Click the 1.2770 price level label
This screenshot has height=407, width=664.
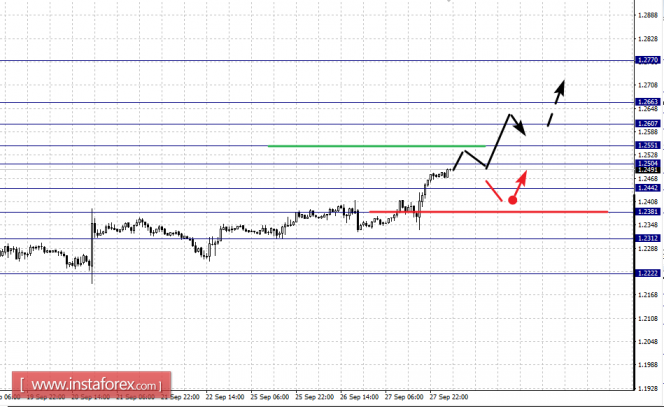(648, 60)
